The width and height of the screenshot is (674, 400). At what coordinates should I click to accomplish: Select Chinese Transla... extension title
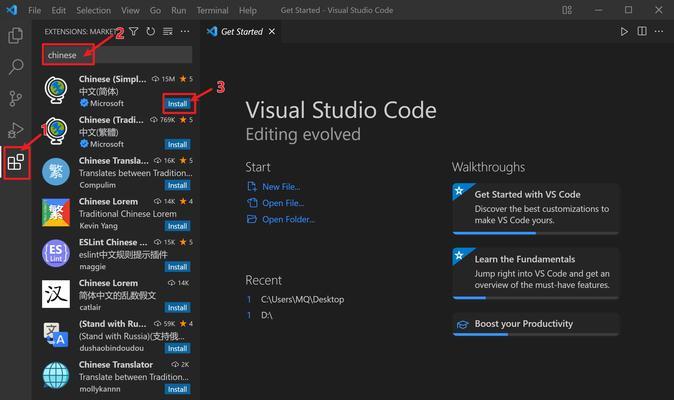(x=114, y=161)
